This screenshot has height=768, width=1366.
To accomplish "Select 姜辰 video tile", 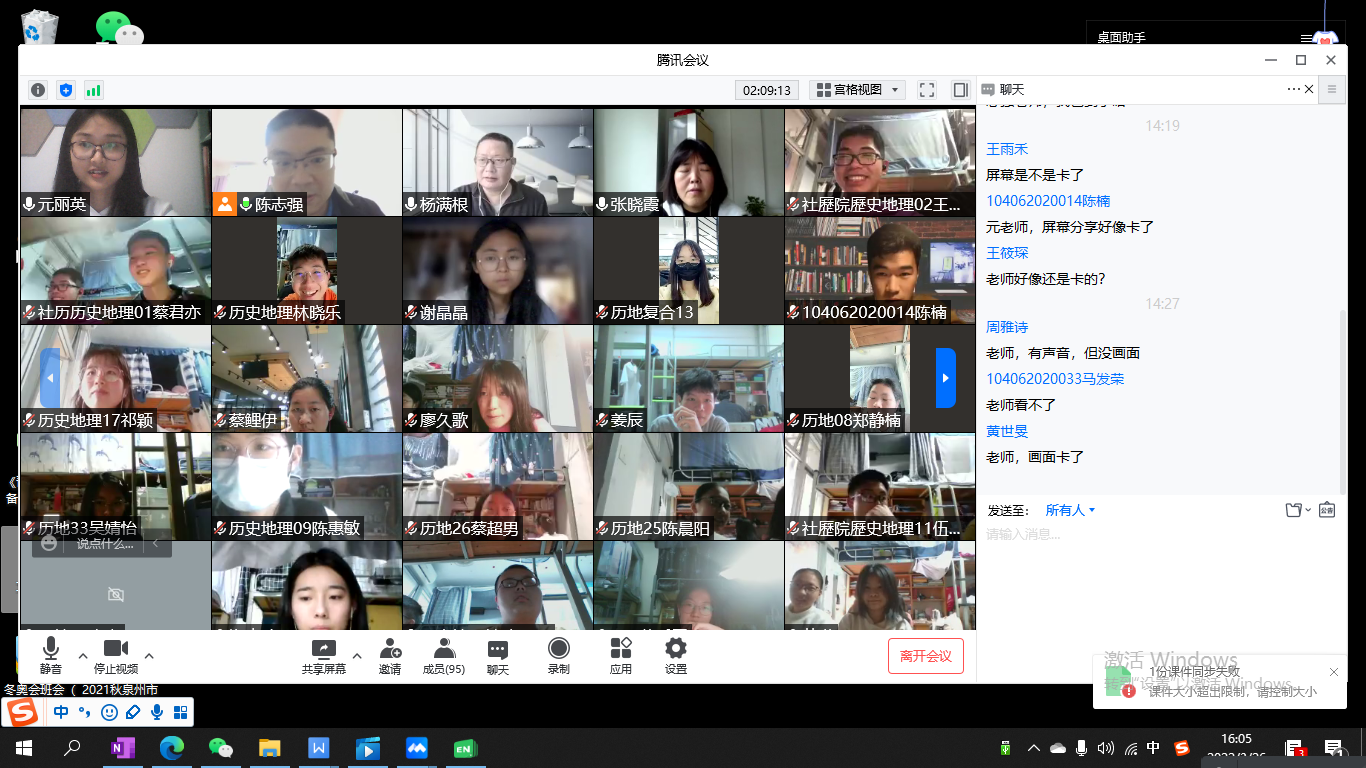I will click(688, 378).
